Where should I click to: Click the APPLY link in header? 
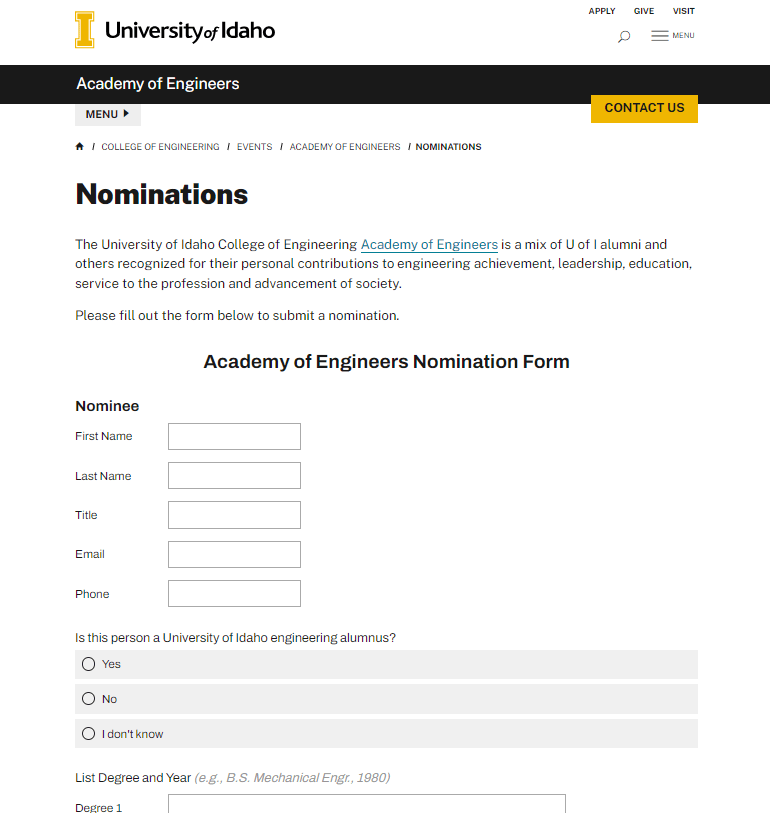pyautogui.click(x=602, y=12)
